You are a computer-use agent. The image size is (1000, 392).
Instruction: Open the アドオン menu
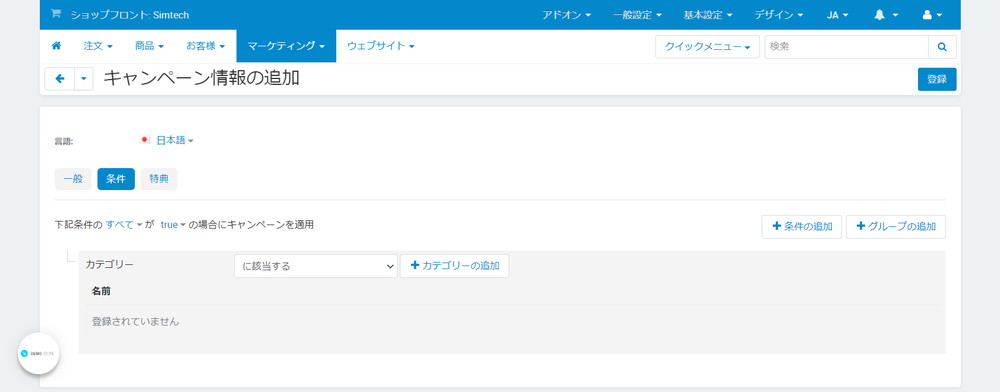pos(566,15)
